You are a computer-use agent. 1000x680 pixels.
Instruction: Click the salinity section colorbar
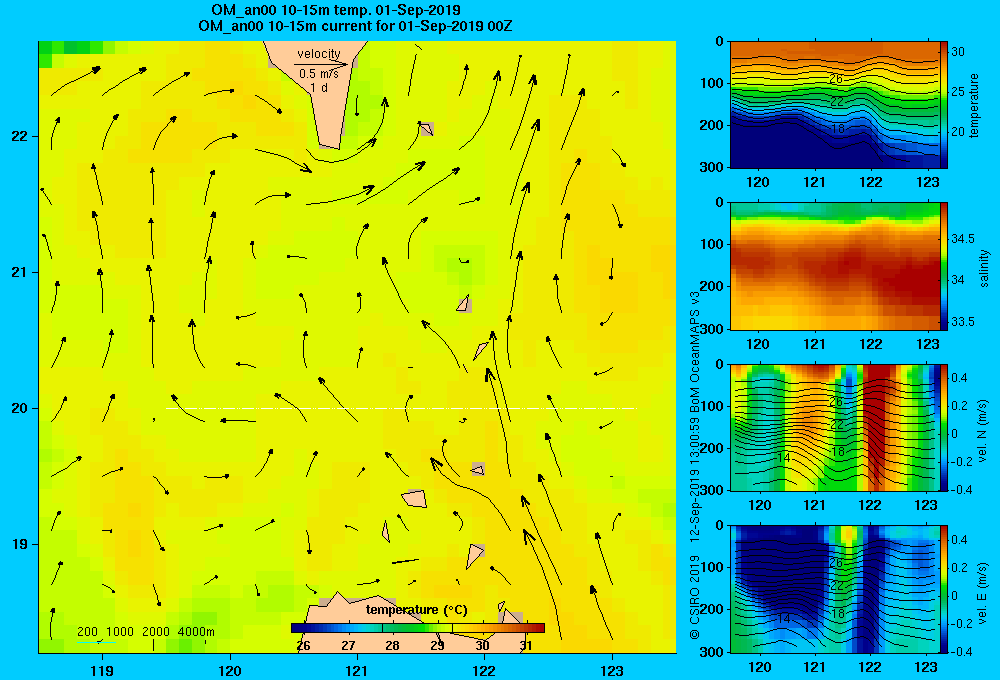tap(944, 266)
